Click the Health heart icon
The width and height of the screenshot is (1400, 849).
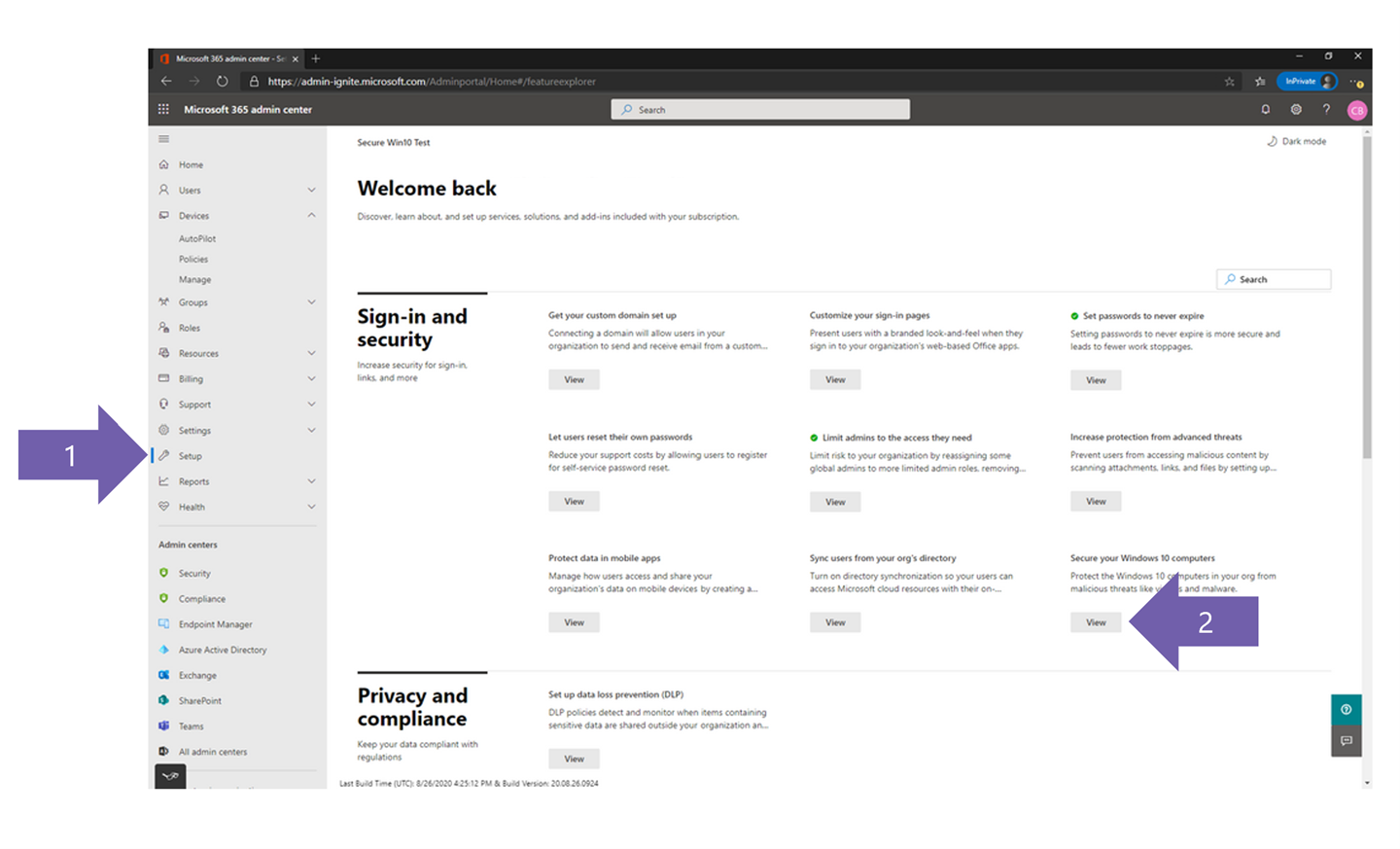[x=163, y=507]
